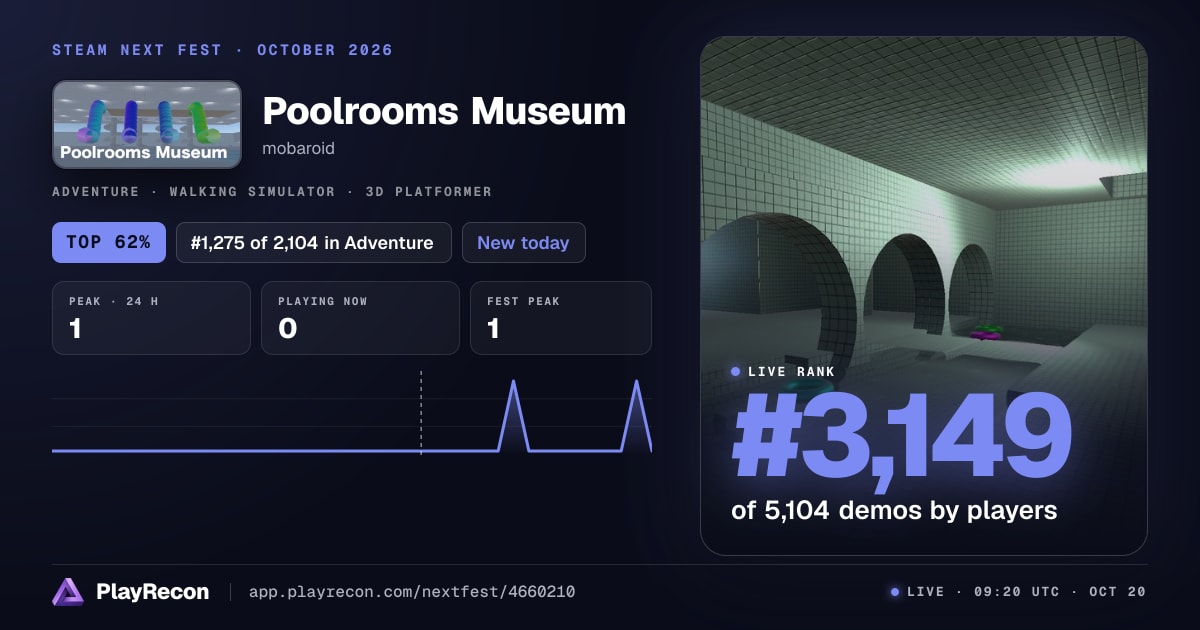Click the large tiled pool room screenshot
The width and height of the screenshot is (1200, 630).
click(x=924, y=296)
